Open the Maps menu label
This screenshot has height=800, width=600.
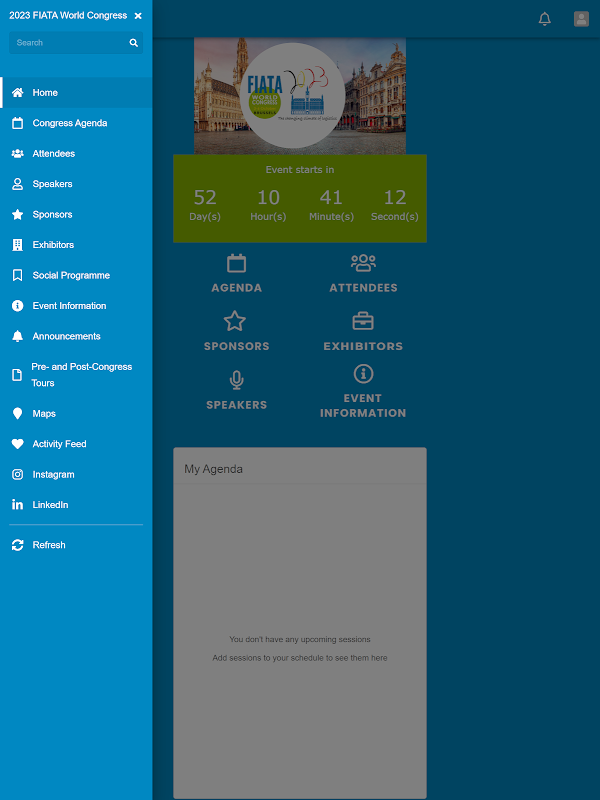point(44,413)
